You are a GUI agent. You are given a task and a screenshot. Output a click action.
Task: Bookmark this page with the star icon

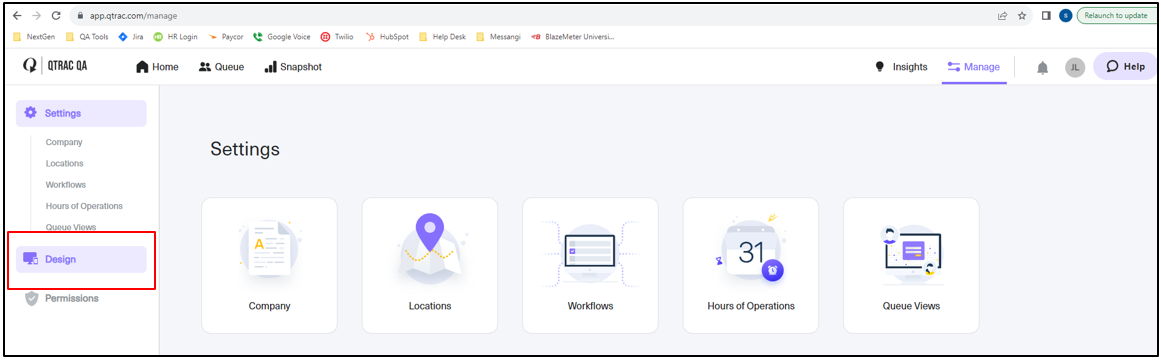coord(1022,16)
